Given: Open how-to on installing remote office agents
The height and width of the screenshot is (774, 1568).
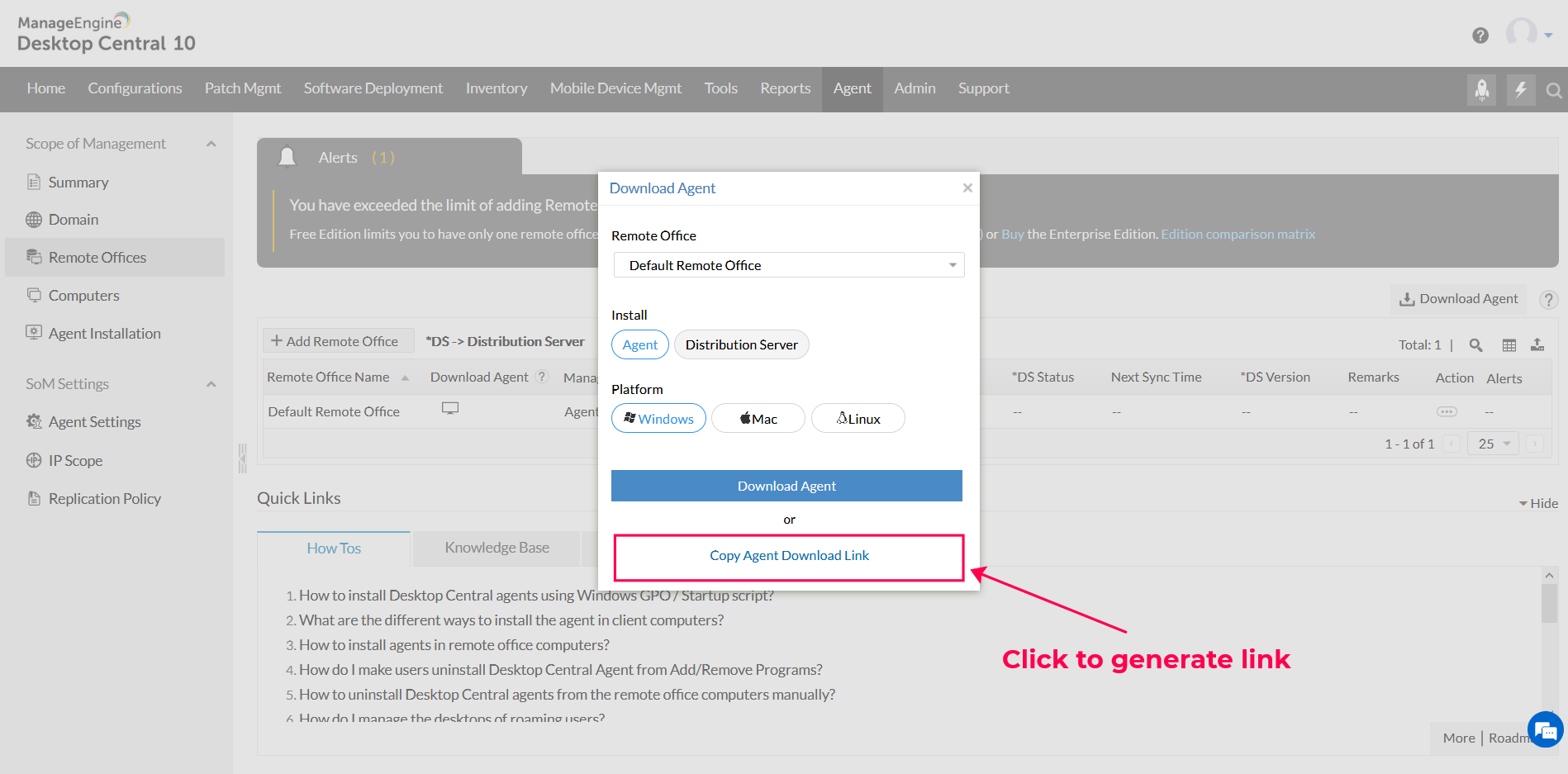Looking at the screenshot, I should coord(454,645).
